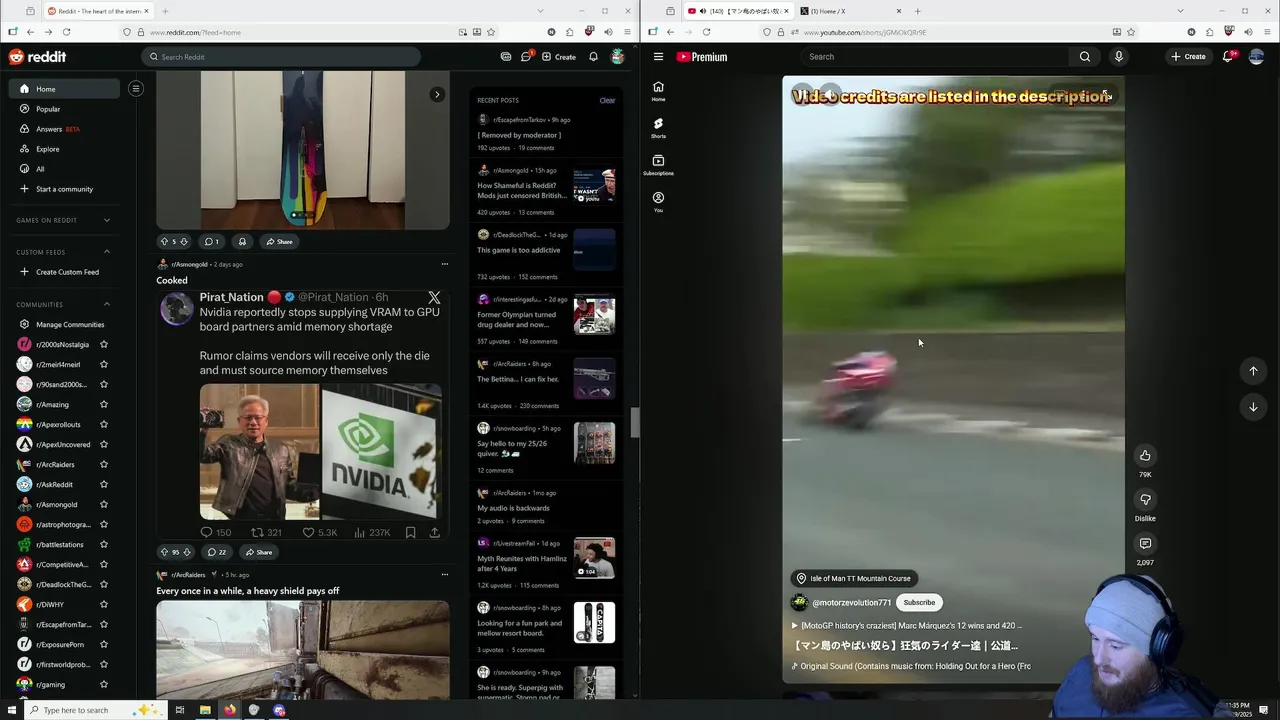Favorite r/Amazing with star
1280x720 pixels.
104,405
